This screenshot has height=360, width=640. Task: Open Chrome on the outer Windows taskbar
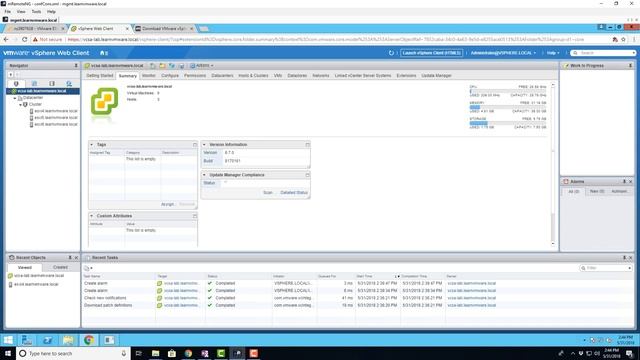click(188, 353)
